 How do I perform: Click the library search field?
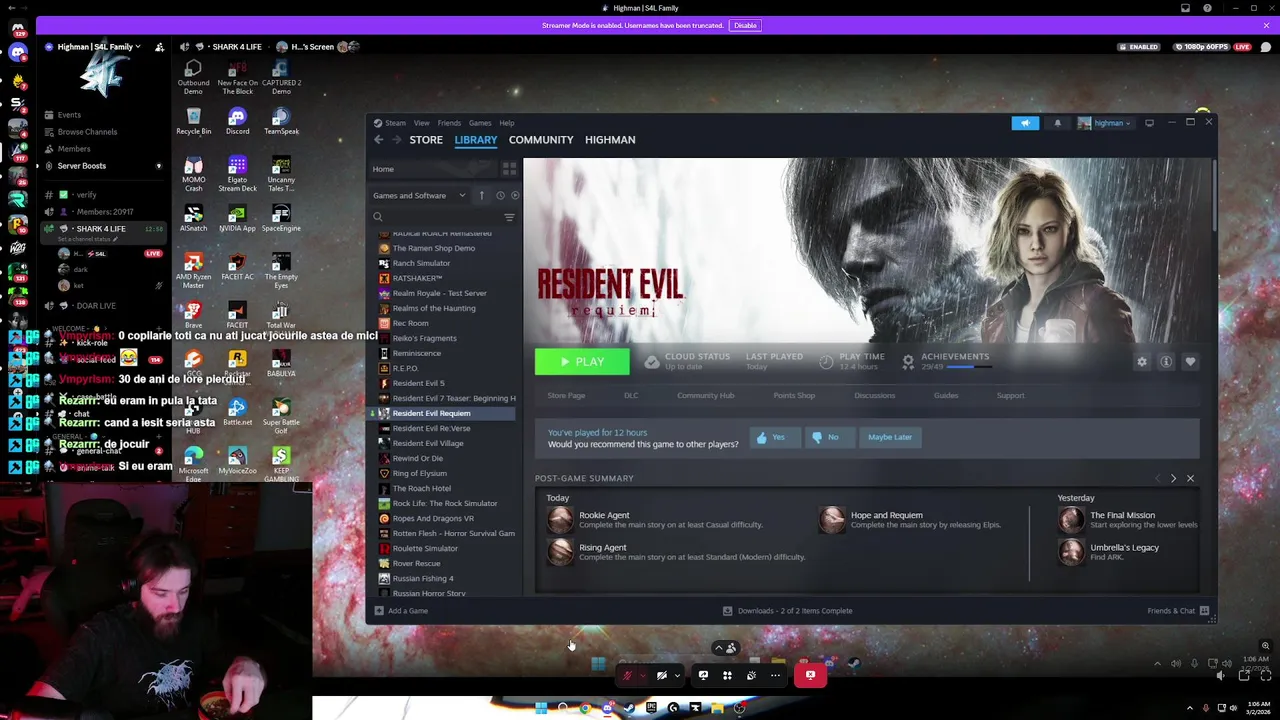tap(436, 217)
